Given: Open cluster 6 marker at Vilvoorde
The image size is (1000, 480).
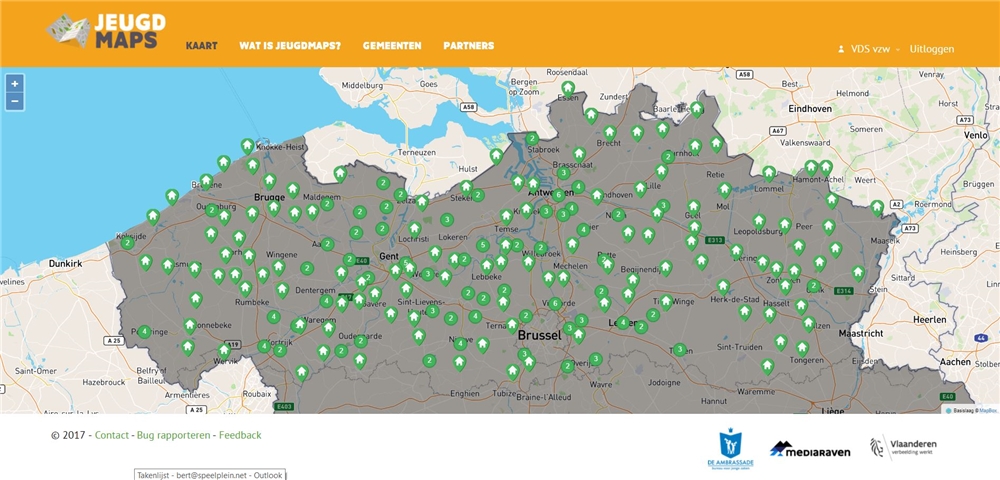Looking at the screenshot, I should (555, 303).
